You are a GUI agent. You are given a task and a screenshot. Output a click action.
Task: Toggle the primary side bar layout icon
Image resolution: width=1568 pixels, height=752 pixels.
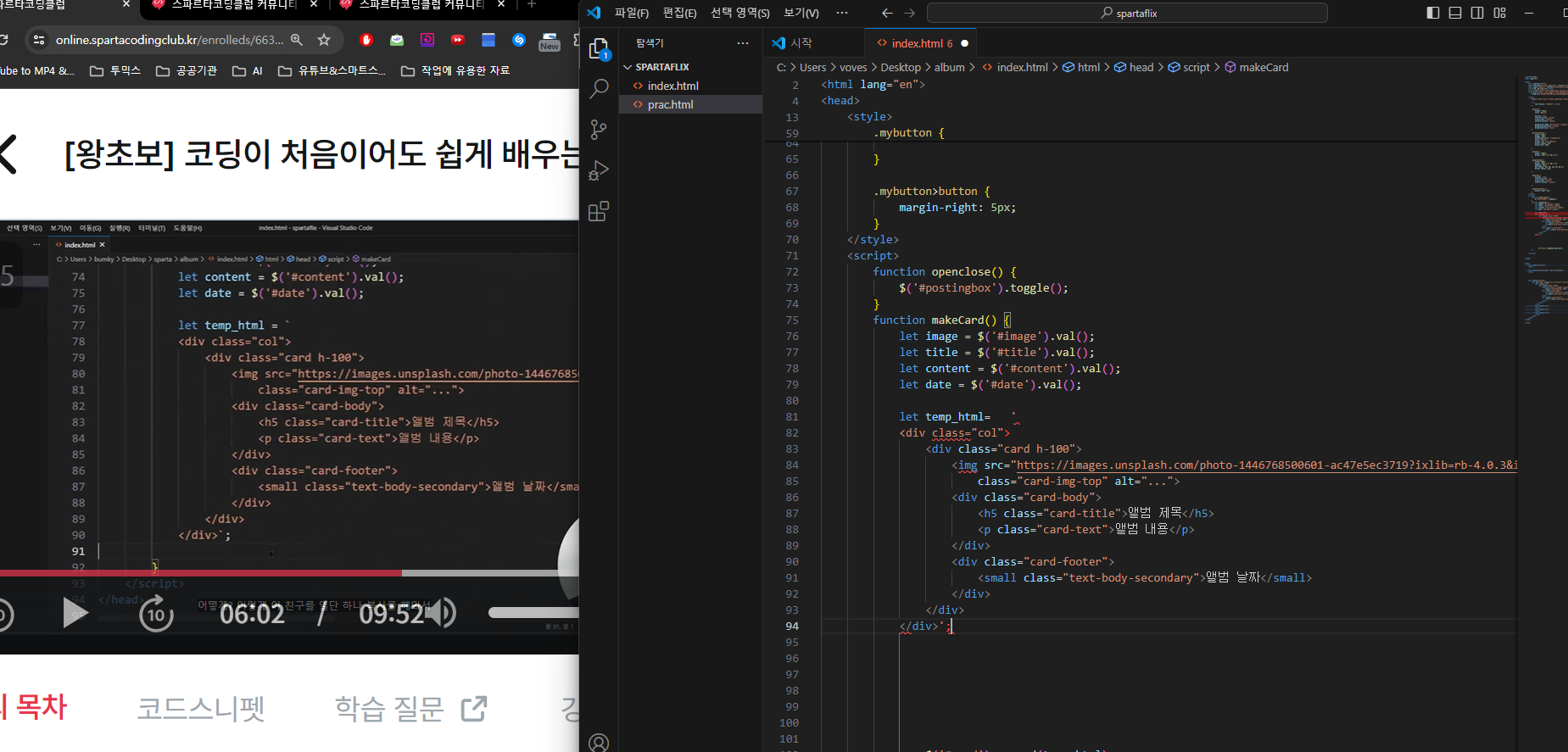coord(1433,13)
